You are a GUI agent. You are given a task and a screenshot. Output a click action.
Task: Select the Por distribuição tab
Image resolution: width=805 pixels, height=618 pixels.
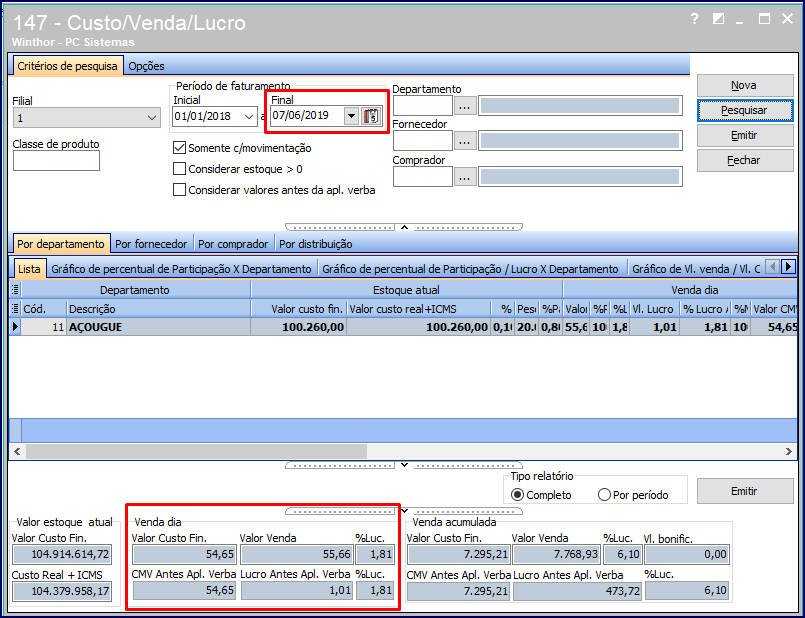pyautogui.click(x=316, y=244)
